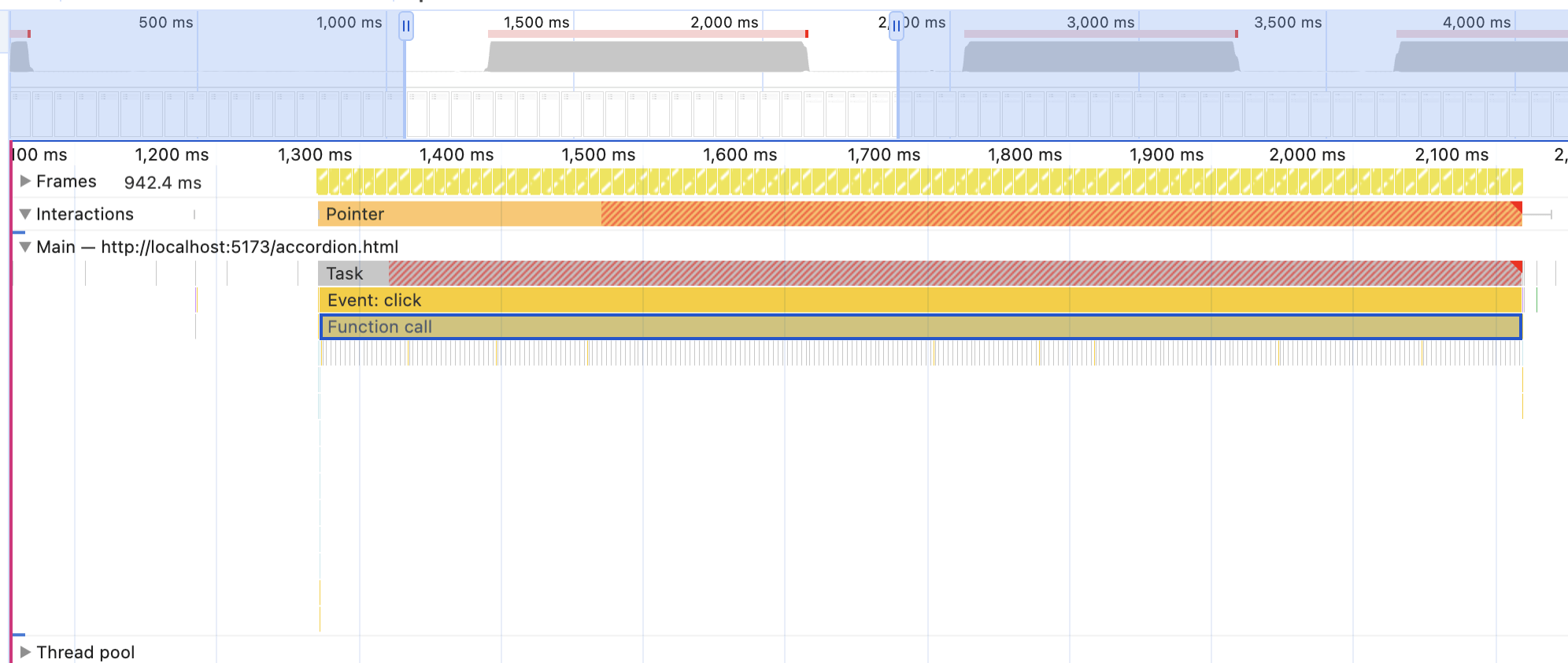Click the left overview range handle

(x=405, y=26)
